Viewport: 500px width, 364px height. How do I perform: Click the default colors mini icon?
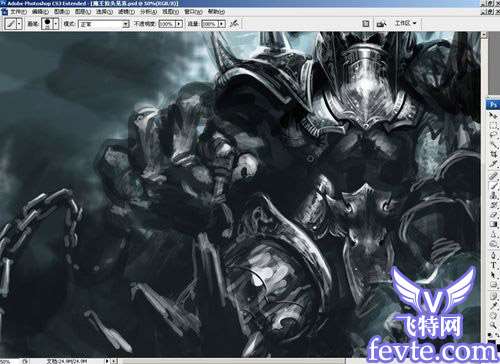coord(490,335)
